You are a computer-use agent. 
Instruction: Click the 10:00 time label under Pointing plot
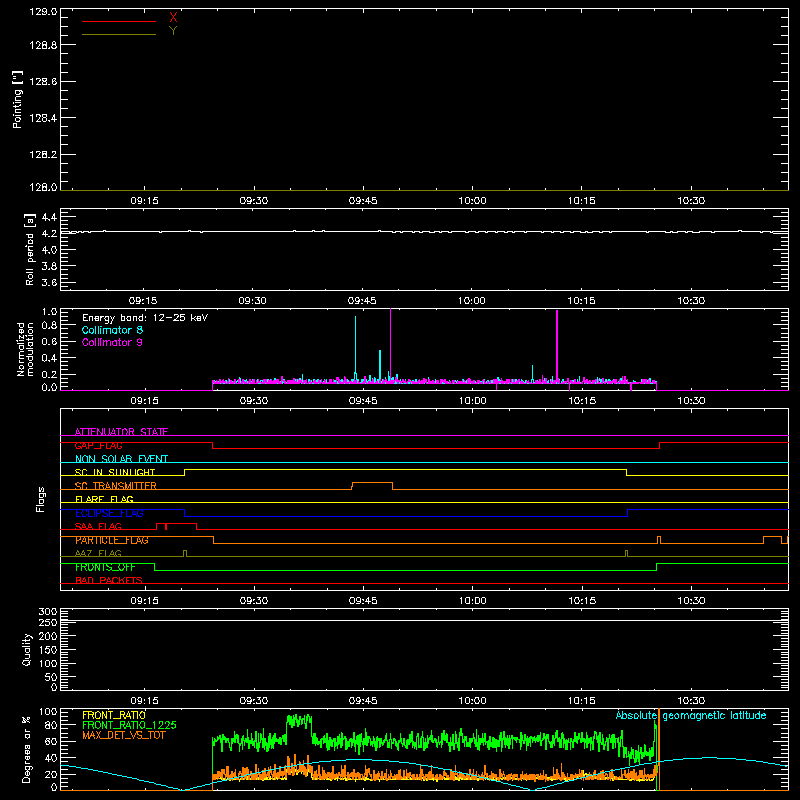[x=472, y=201]
